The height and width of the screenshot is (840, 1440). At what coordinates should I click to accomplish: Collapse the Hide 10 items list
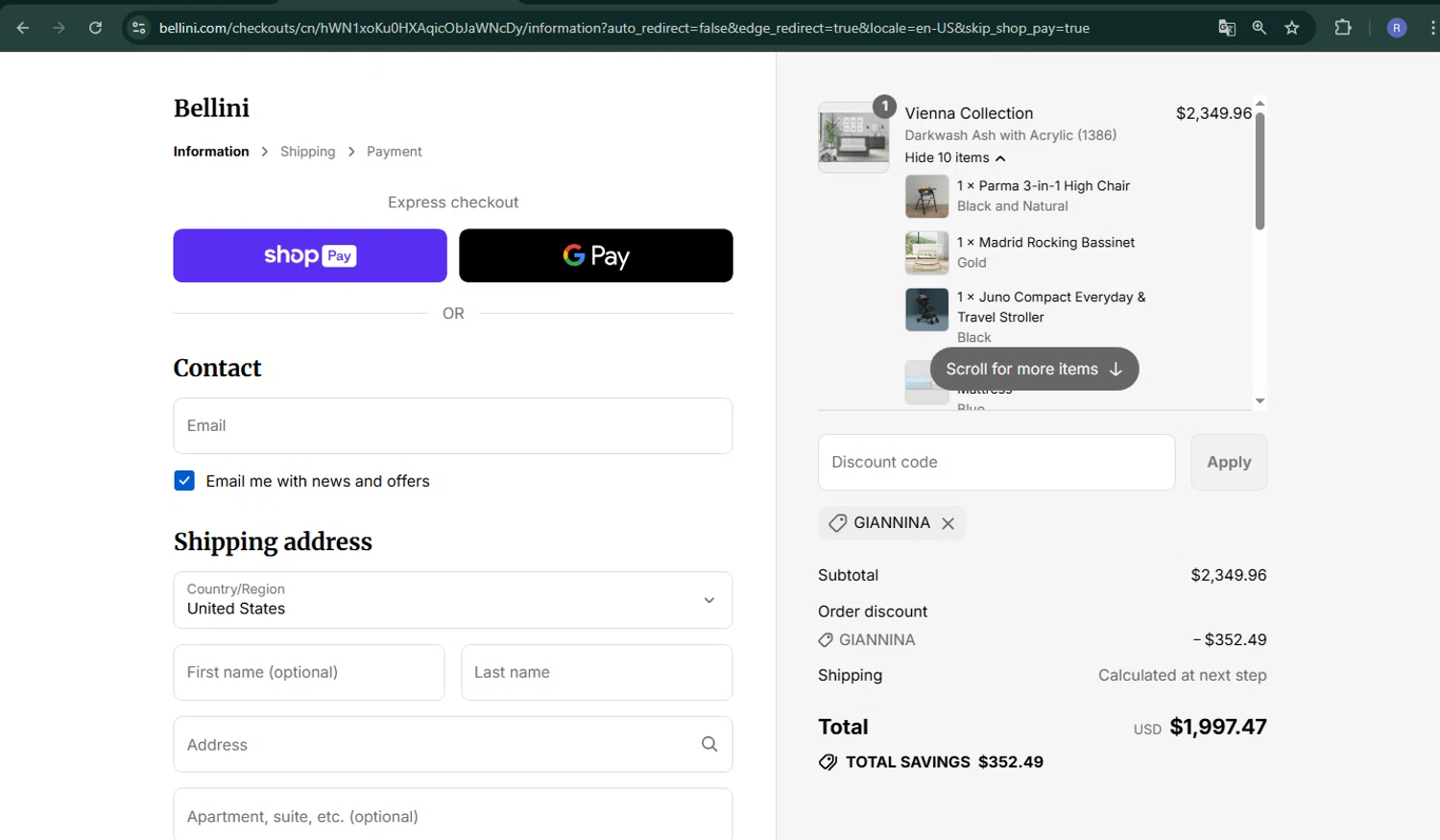pyautogui.click(x=954, y=157)
